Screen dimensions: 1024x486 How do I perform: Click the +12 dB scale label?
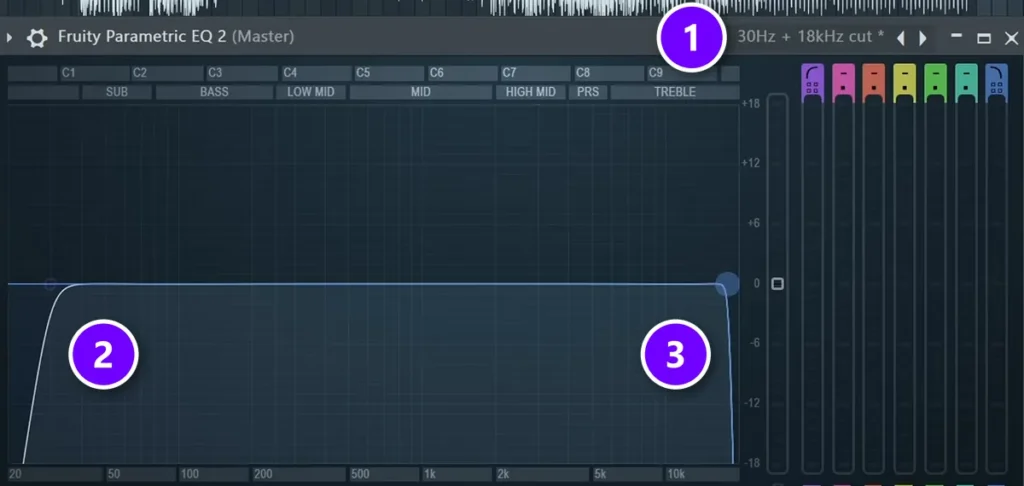pos(751,163)
